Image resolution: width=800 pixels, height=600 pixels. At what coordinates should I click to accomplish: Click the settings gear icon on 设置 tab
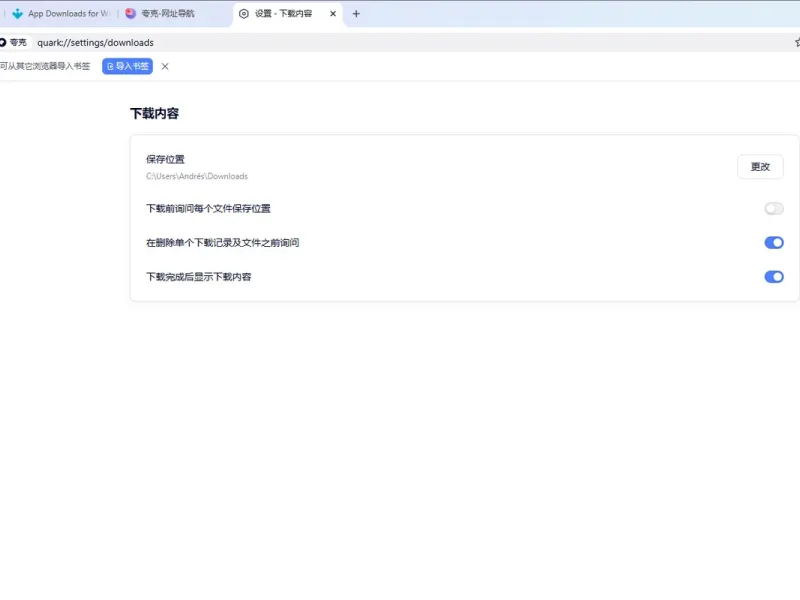coord(244,14)
